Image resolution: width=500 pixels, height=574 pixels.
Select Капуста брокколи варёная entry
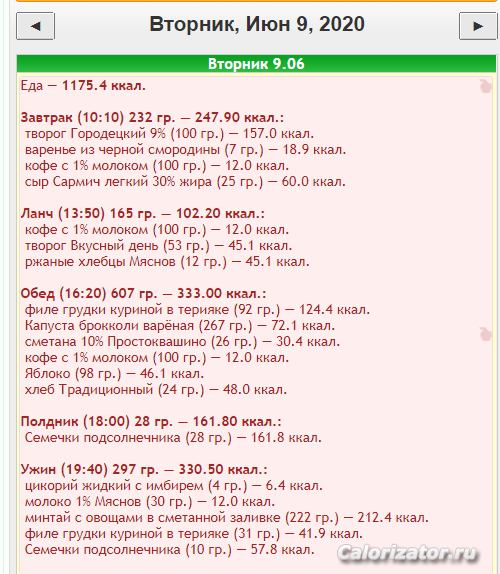(x=180, y=325)
